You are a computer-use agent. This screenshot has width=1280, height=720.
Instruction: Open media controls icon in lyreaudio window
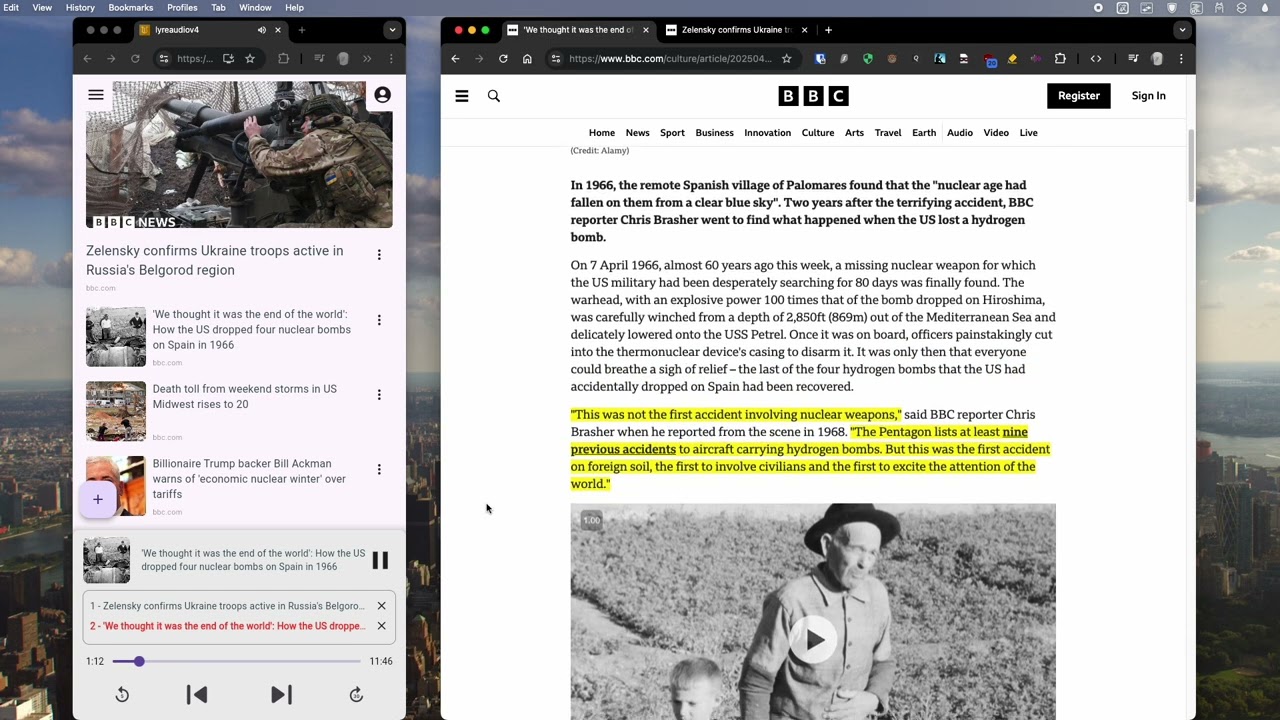(x=319, y=59)
